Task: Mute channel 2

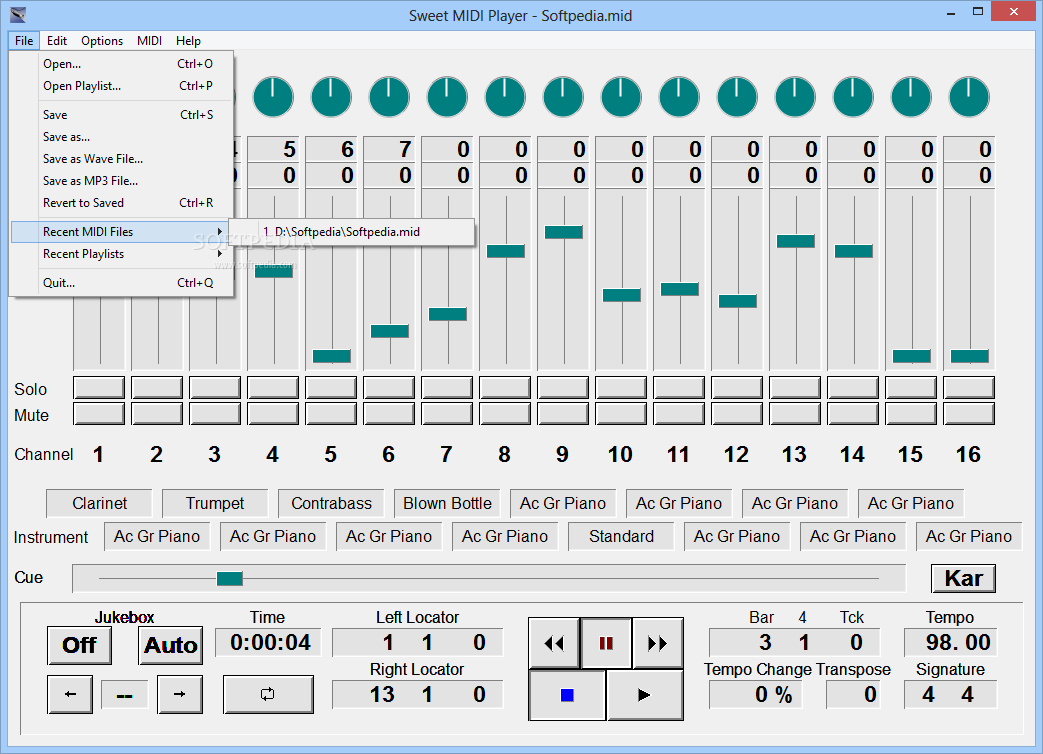Action: point(157,414)
